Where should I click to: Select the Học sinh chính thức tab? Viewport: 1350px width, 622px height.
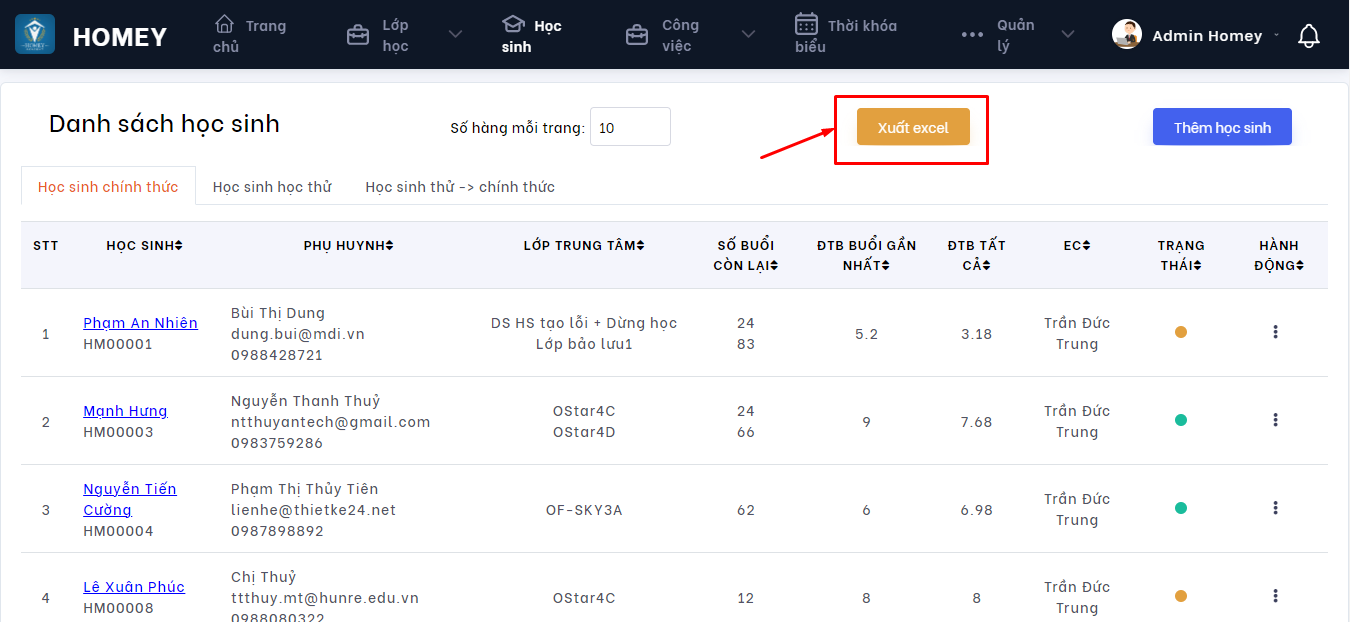tap(108, 187)
